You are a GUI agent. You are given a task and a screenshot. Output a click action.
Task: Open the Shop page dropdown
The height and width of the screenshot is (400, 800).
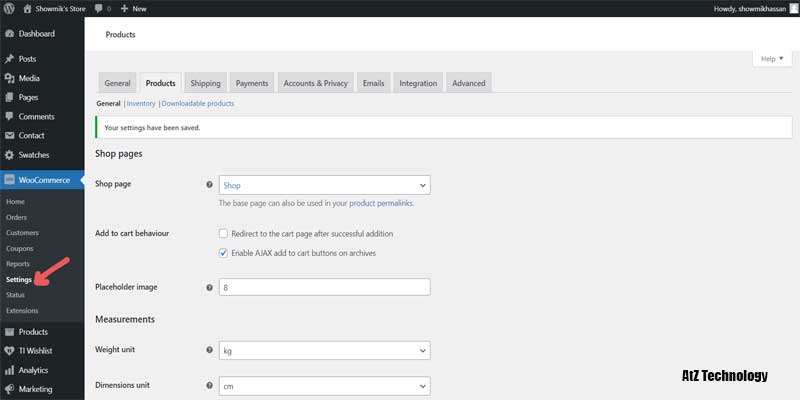324,185
